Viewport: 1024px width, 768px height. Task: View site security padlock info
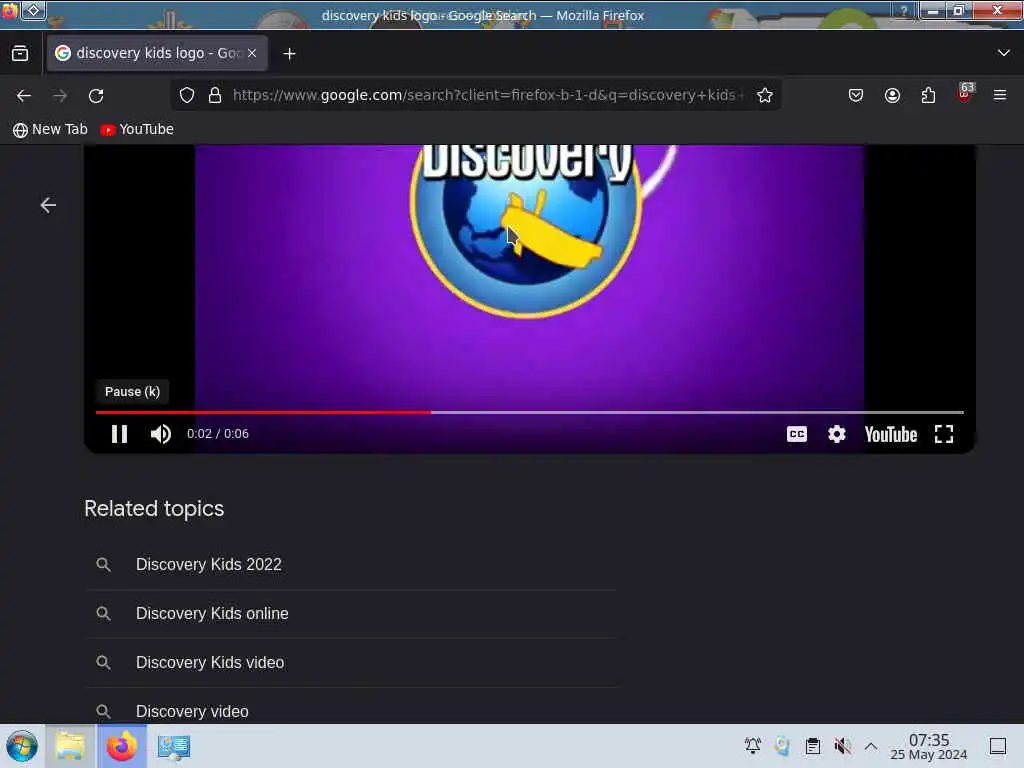click(215, 95)
